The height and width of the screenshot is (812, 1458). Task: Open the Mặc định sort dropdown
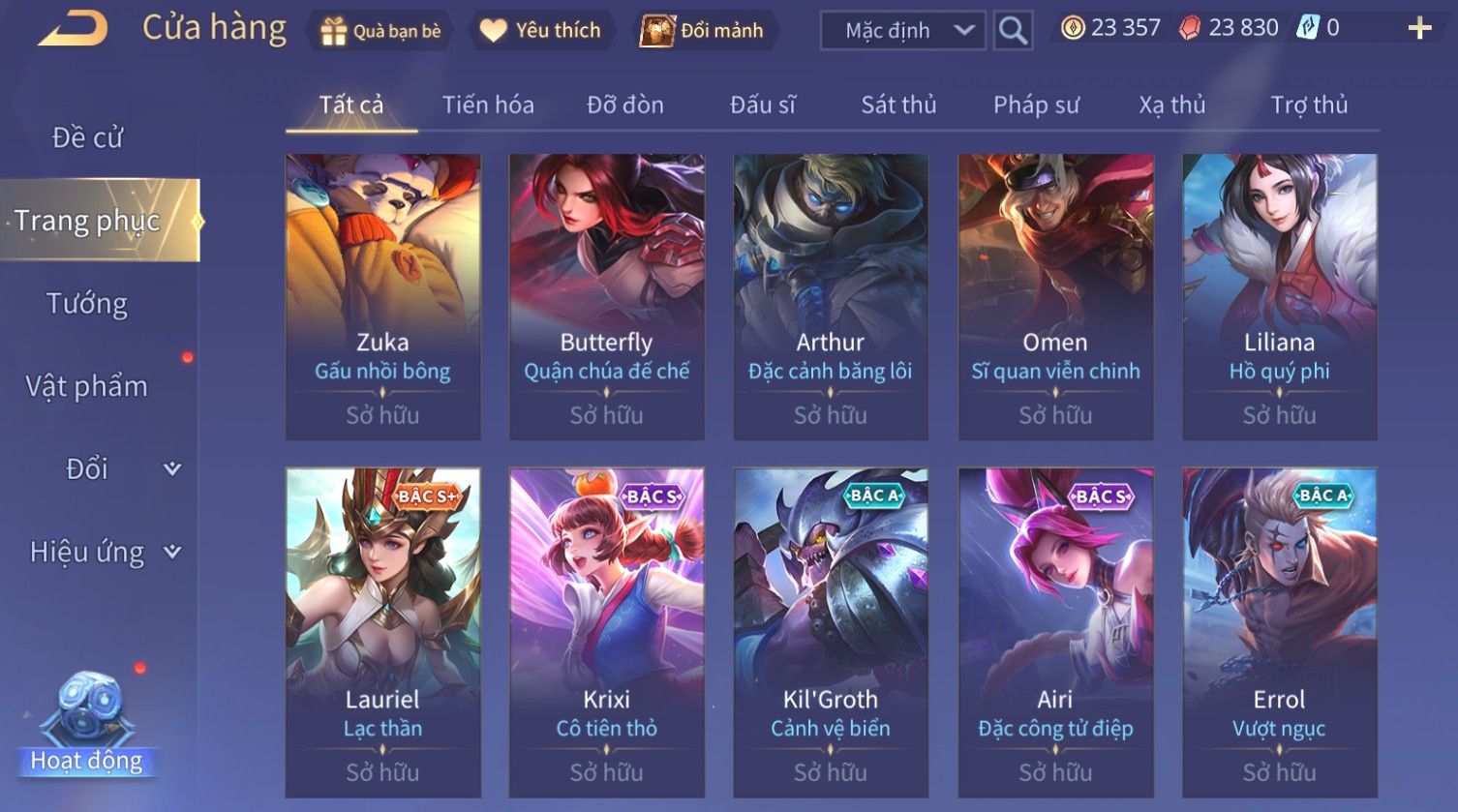[902, 31]
